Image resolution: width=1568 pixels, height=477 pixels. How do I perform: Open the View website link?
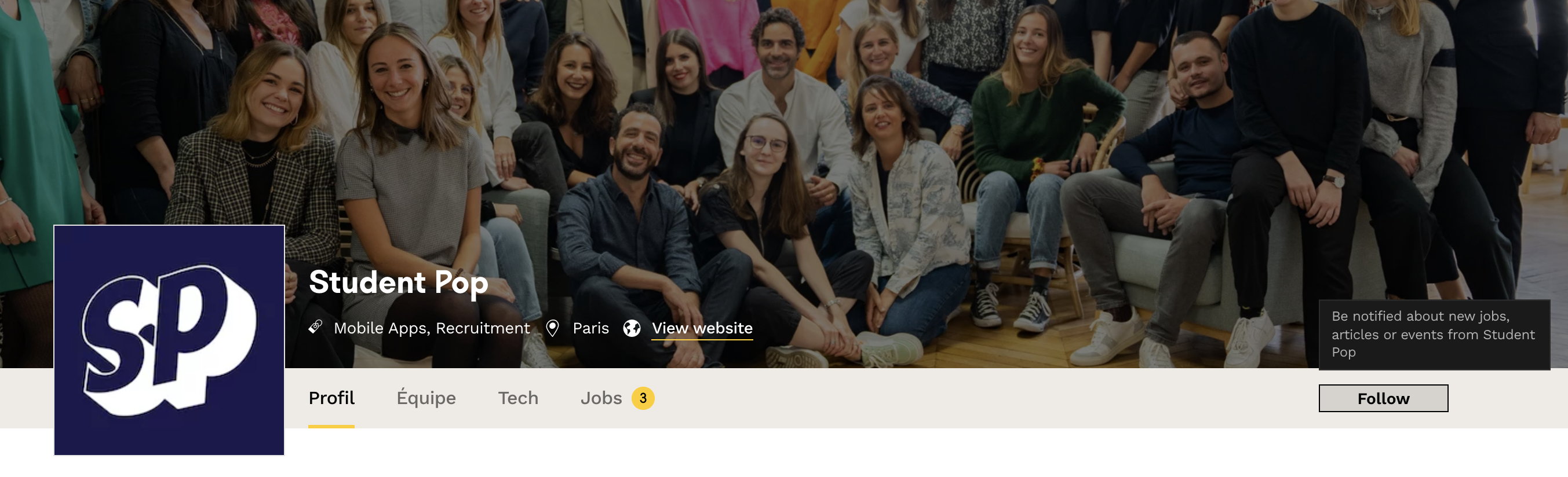[x=702, y=328]
